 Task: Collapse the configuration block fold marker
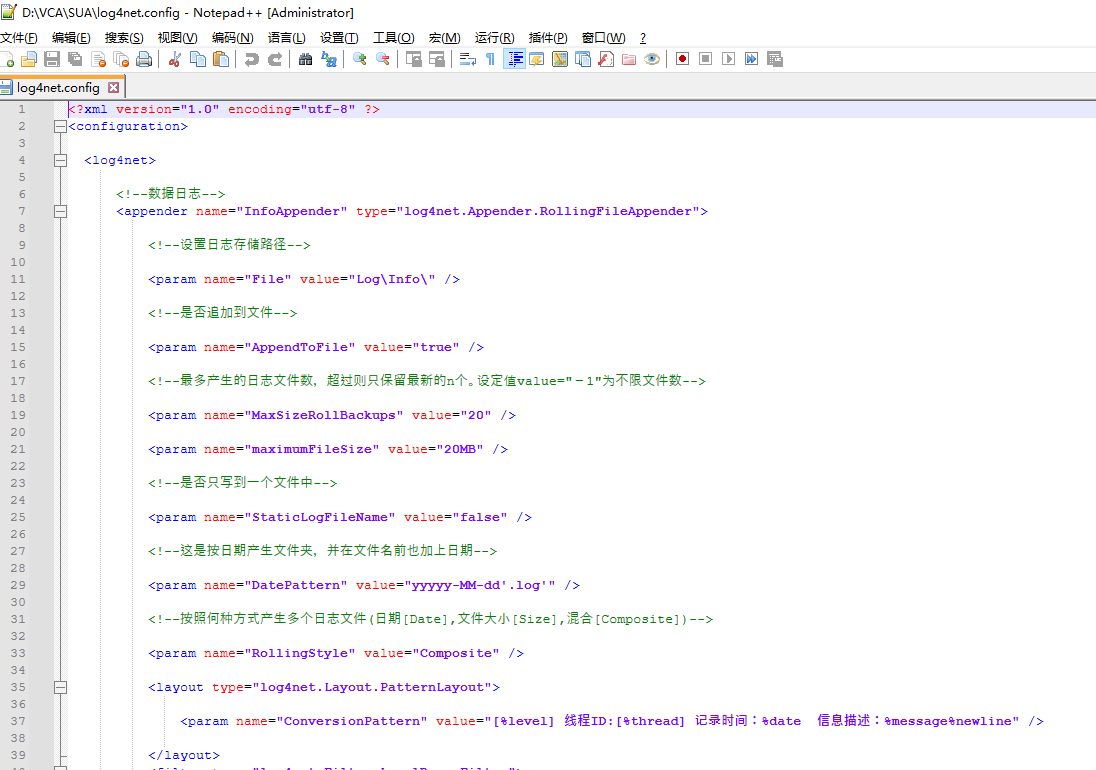tap(61, 126)
